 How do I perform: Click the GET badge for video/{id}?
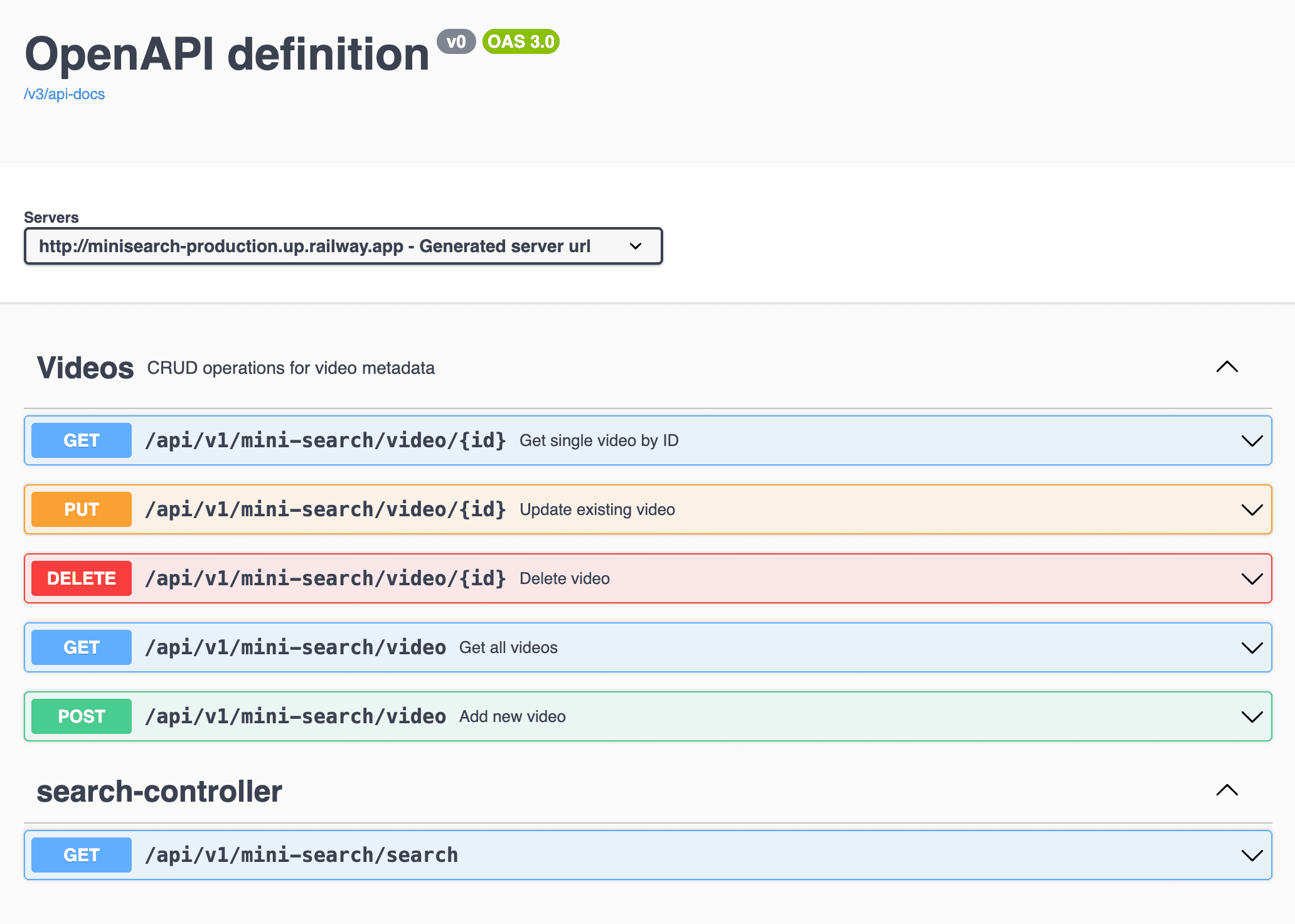point(82,440)
